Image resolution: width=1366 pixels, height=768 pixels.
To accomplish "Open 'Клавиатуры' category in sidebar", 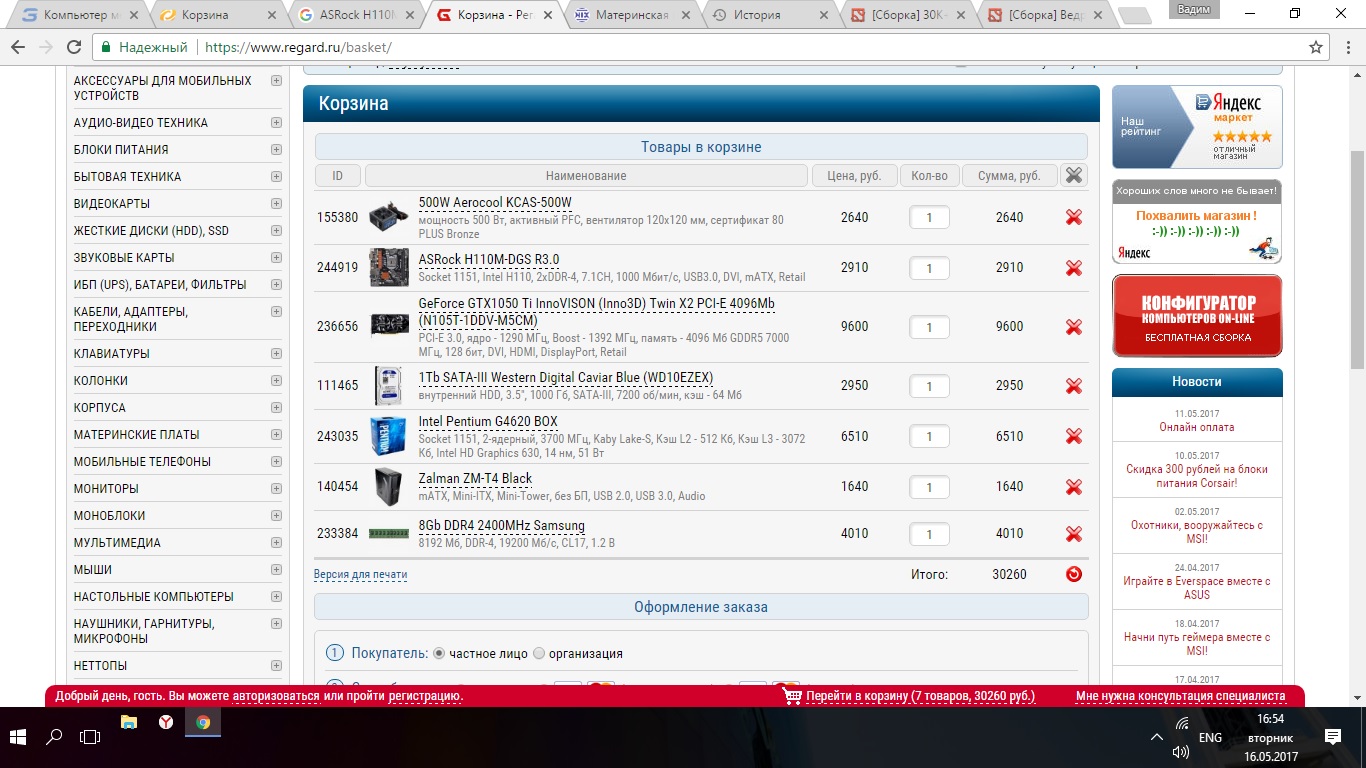I will click(x=112, y=354).
